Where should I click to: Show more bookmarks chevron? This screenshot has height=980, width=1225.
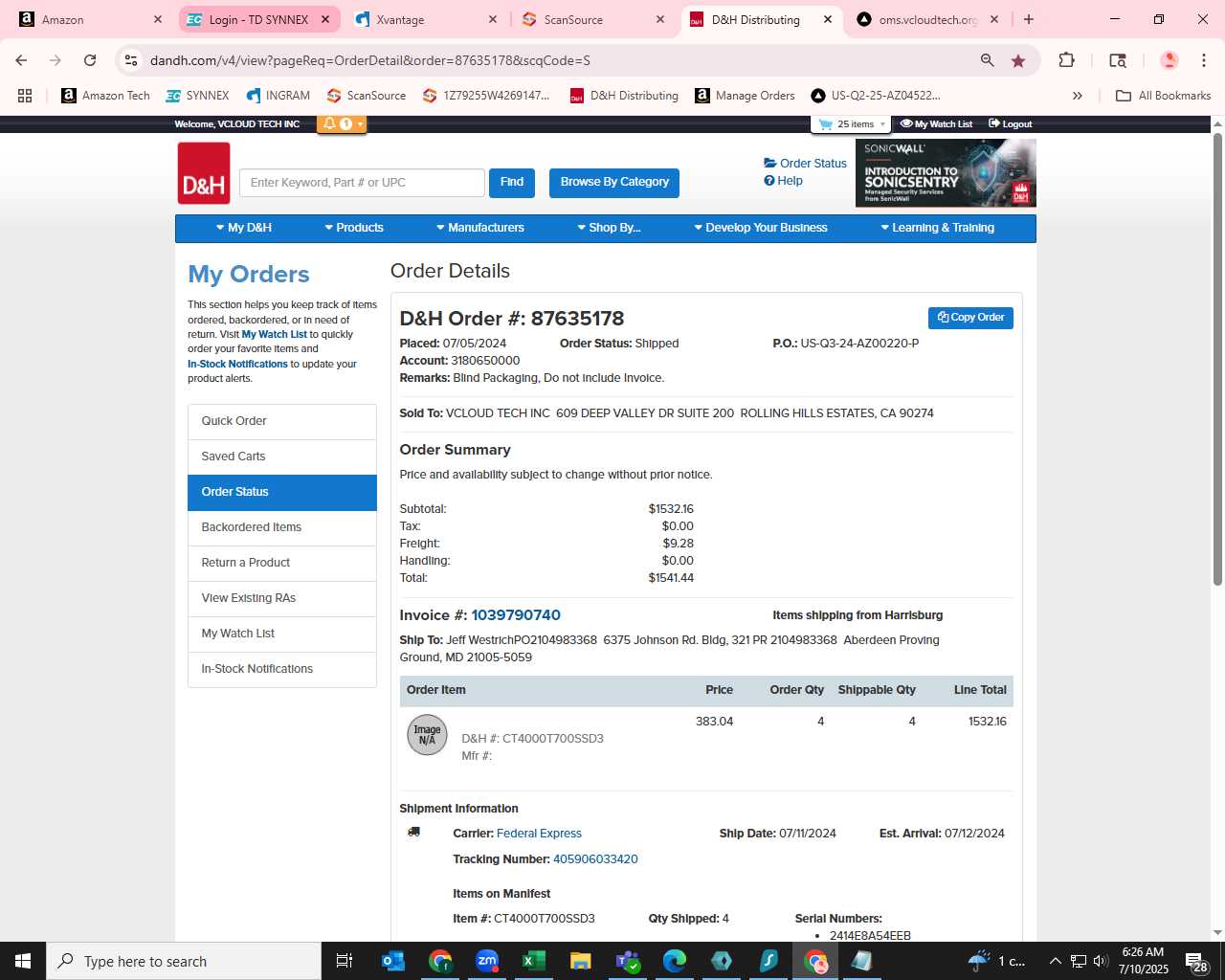tap(1078, 96)
